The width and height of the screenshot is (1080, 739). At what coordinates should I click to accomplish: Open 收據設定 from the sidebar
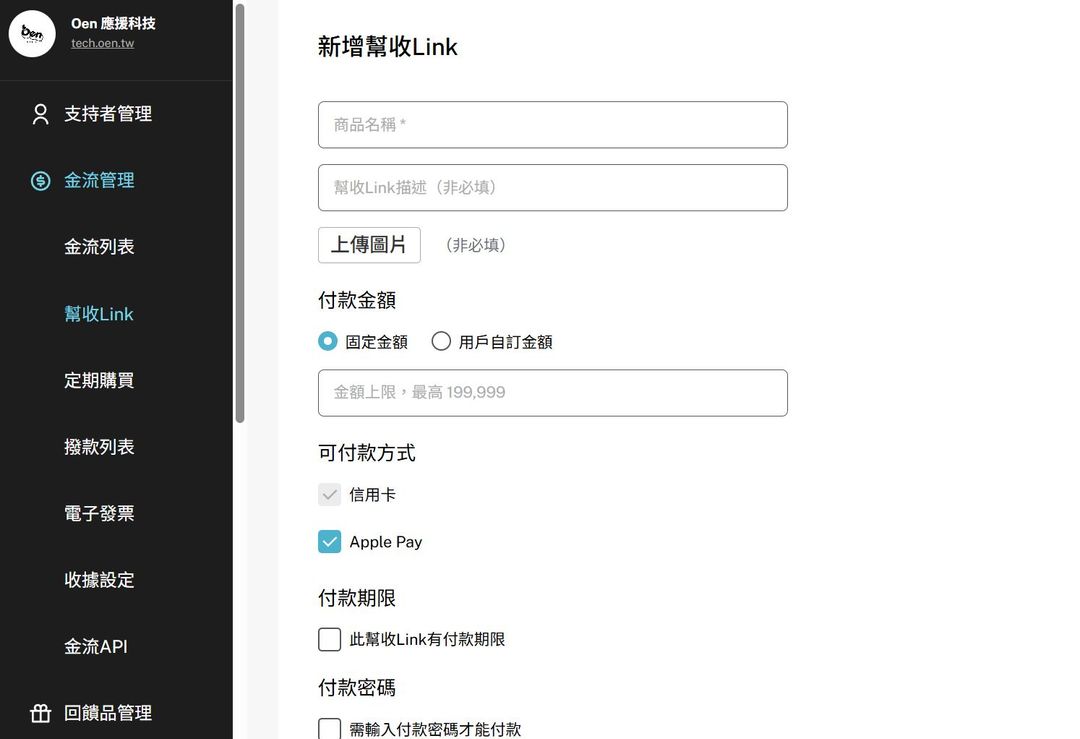click(99, 579)
